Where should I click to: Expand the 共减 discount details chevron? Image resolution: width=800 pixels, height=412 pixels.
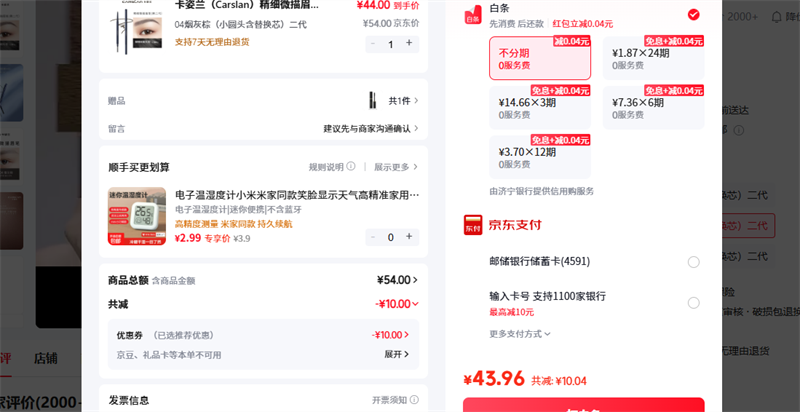[x=415, y=304]
